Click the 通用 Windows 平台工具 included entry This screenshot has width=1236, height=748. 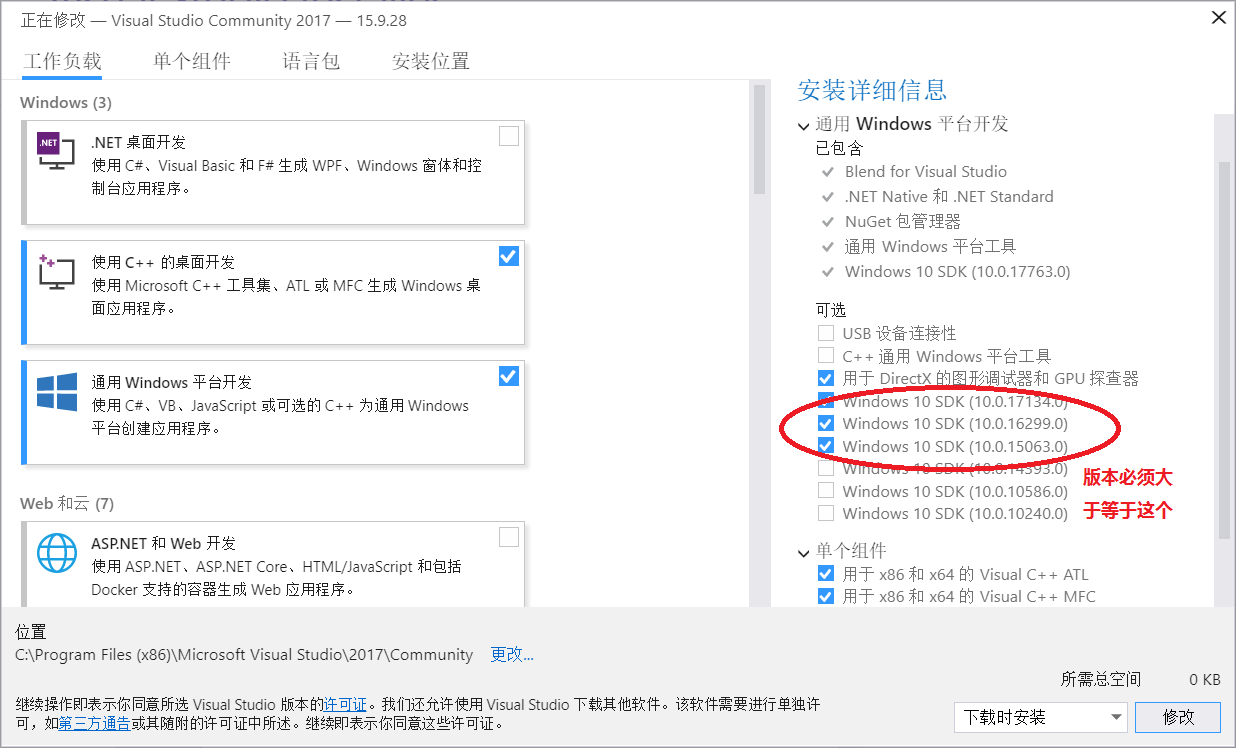[930, 247]
